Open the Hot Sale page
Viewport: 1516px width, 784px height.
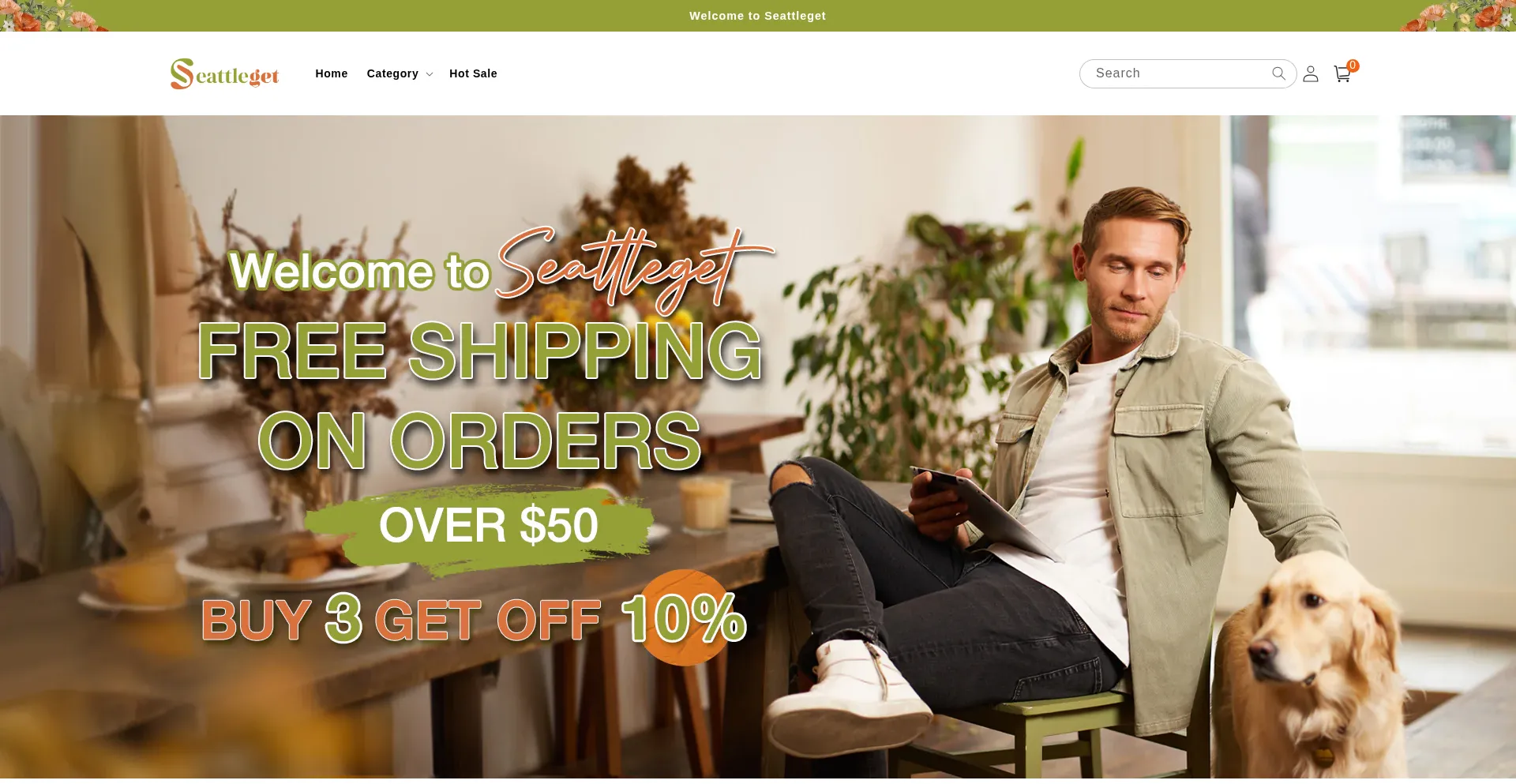tap(473, 73)
